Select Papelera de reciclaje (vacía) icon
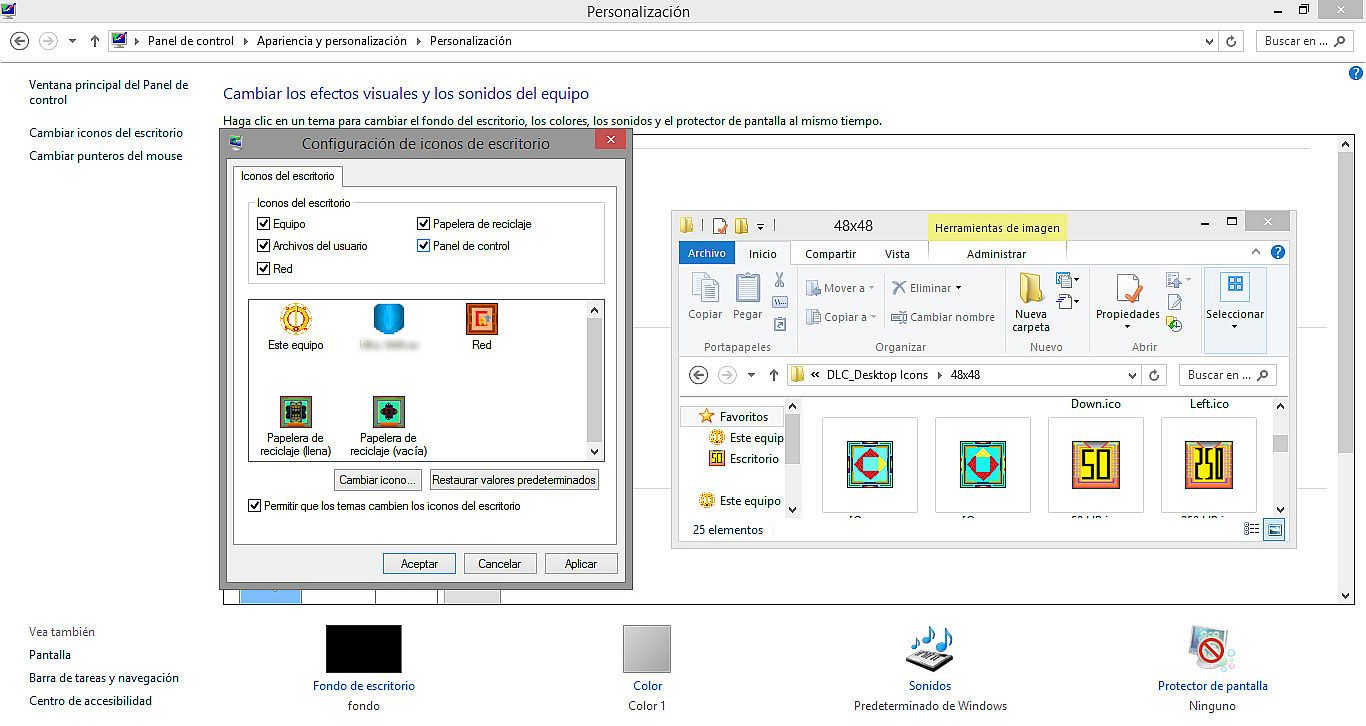1366x726 pixels. [388, 412]
